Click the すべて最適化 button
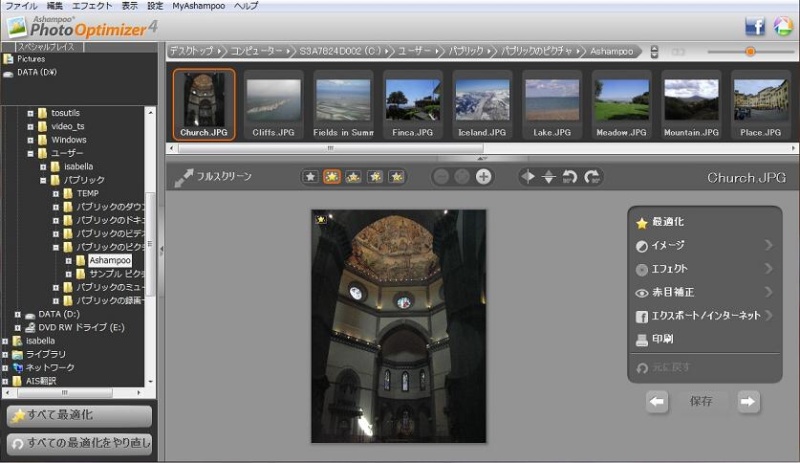 coord(80,415)
